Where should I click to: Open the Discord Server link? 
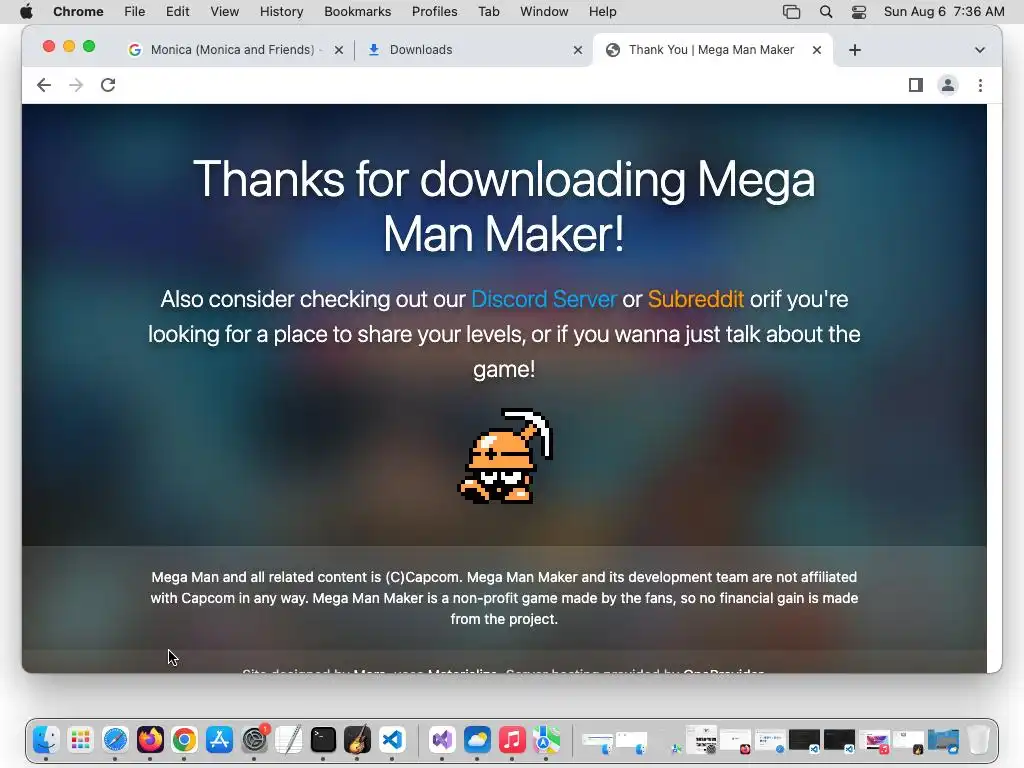click(x=543, y=299)
